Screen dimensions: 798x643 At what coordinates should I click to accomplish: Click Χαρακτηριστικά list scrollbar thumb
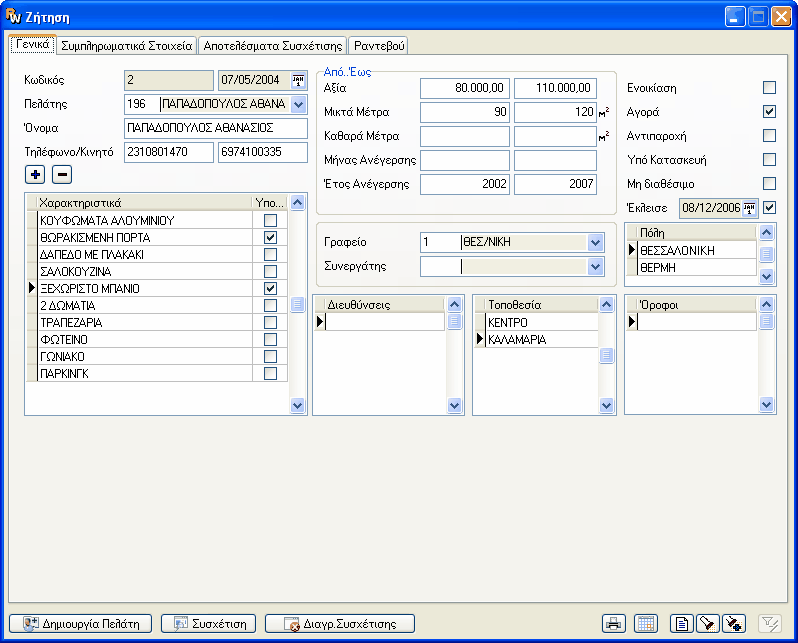click(297, 304)
